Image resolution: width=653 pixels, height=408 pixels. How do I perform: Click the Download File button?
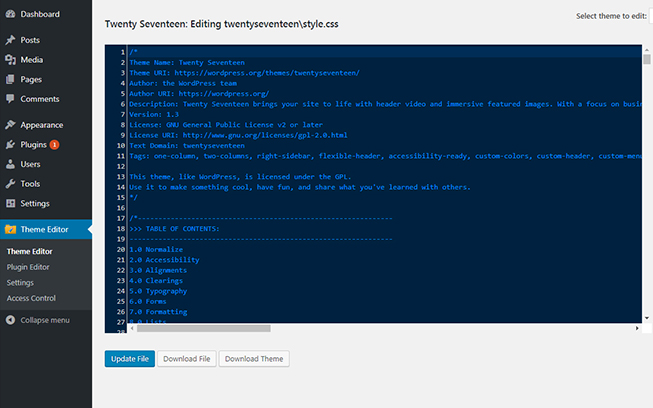pos(187,359)
